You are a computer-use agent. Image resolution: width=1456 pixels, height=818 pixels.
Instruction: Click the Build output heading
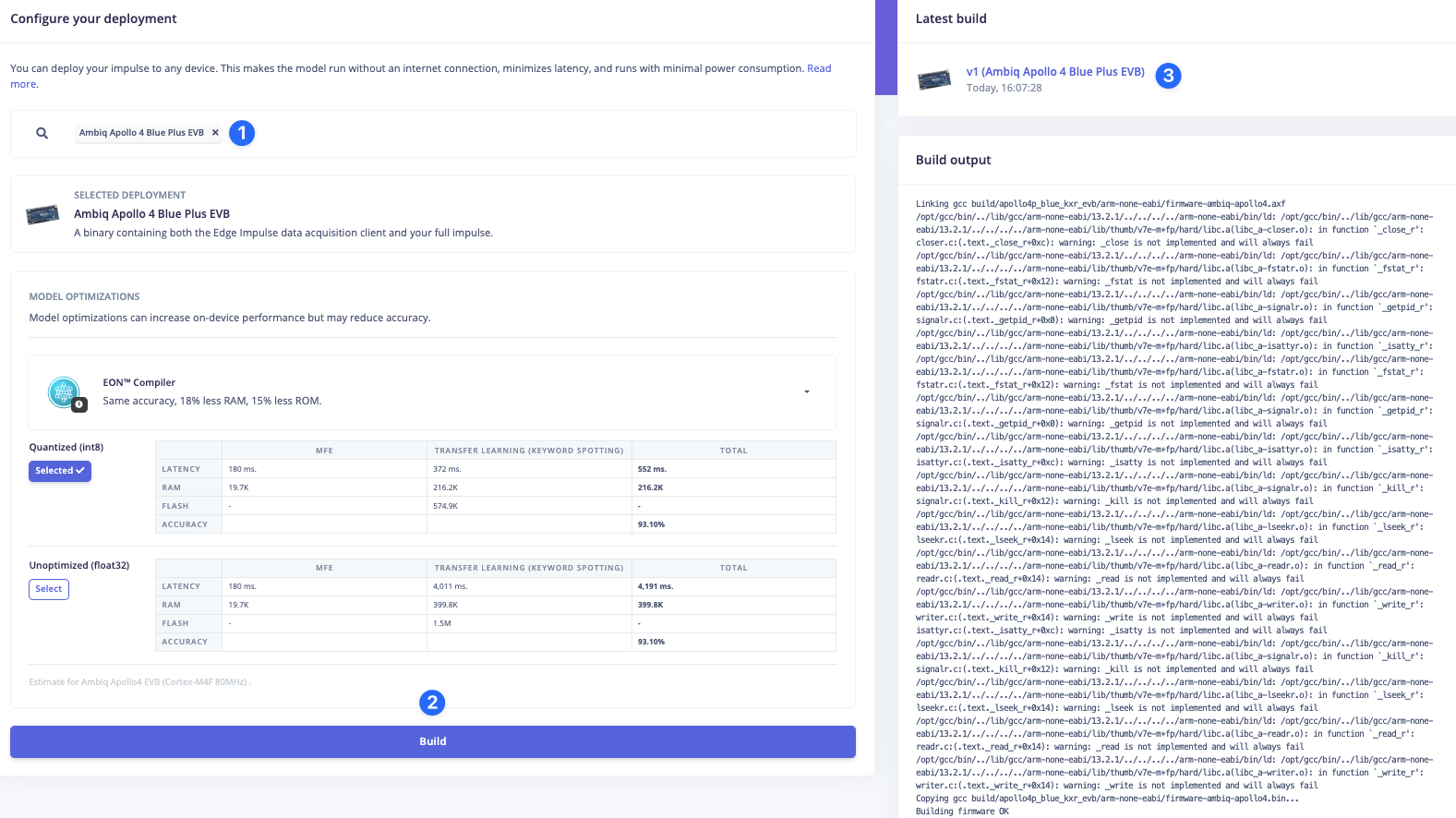point(953,160)
